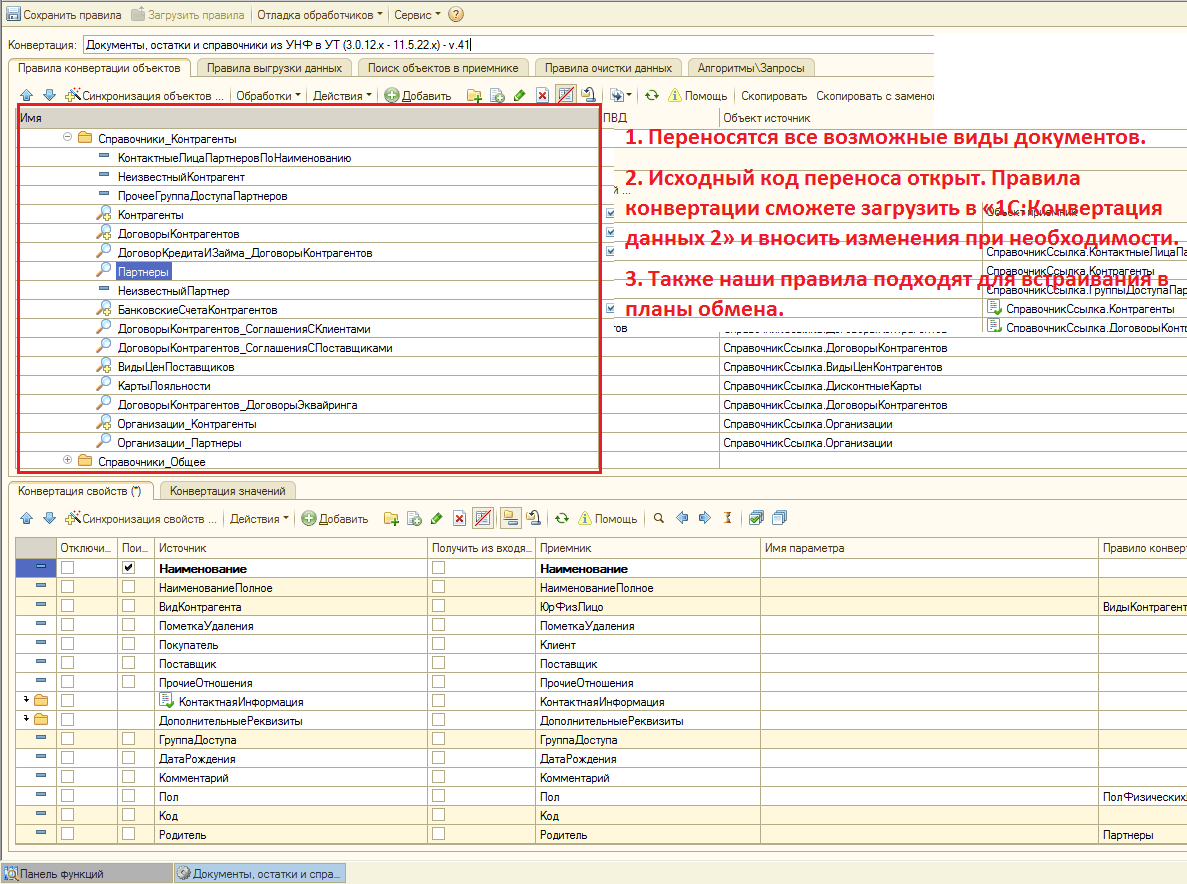Tick Поиск checkbox for Код row
1187x884 pixels.
click(x=129, y=815)
